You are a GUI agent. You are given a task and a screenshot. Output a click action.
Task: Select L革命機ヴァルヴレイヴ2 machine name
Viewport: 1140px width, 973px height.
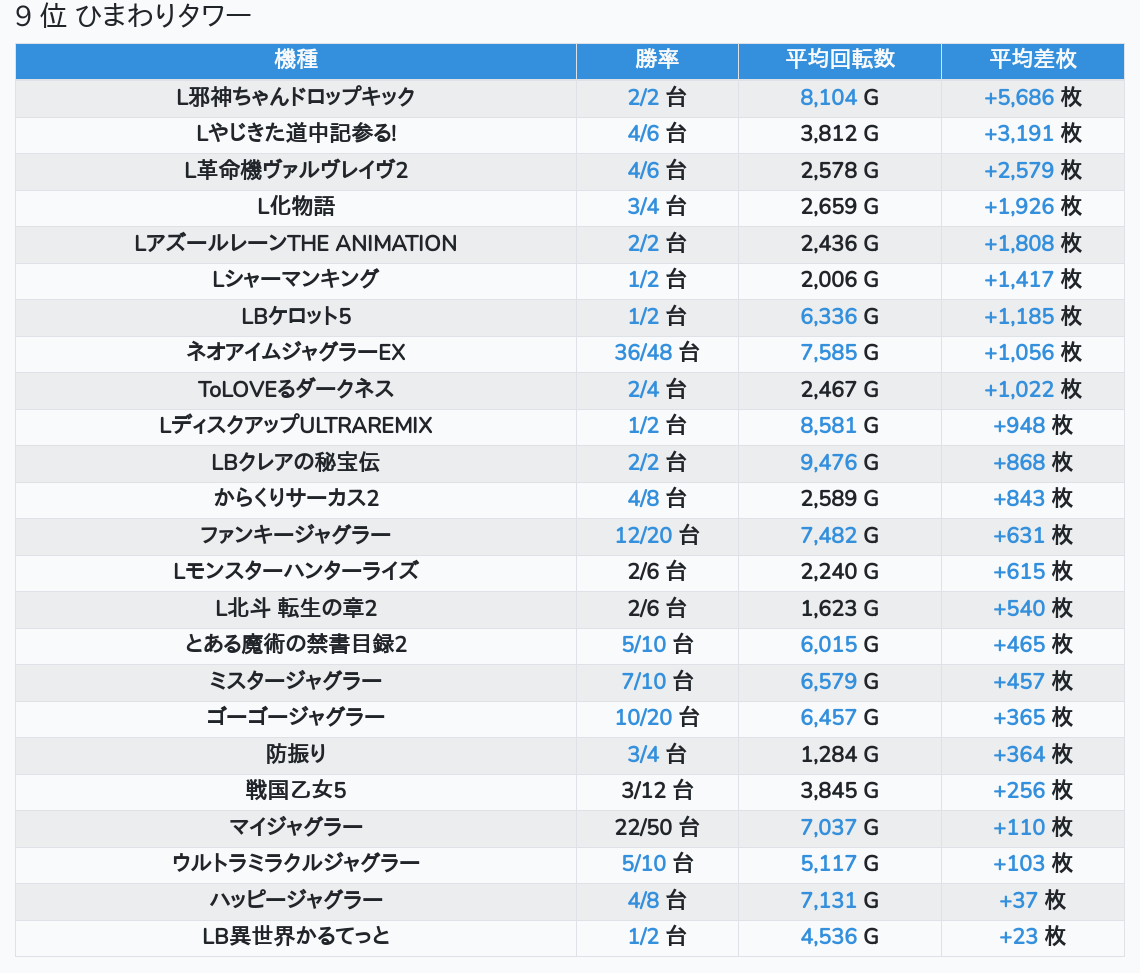click(296, 170)
